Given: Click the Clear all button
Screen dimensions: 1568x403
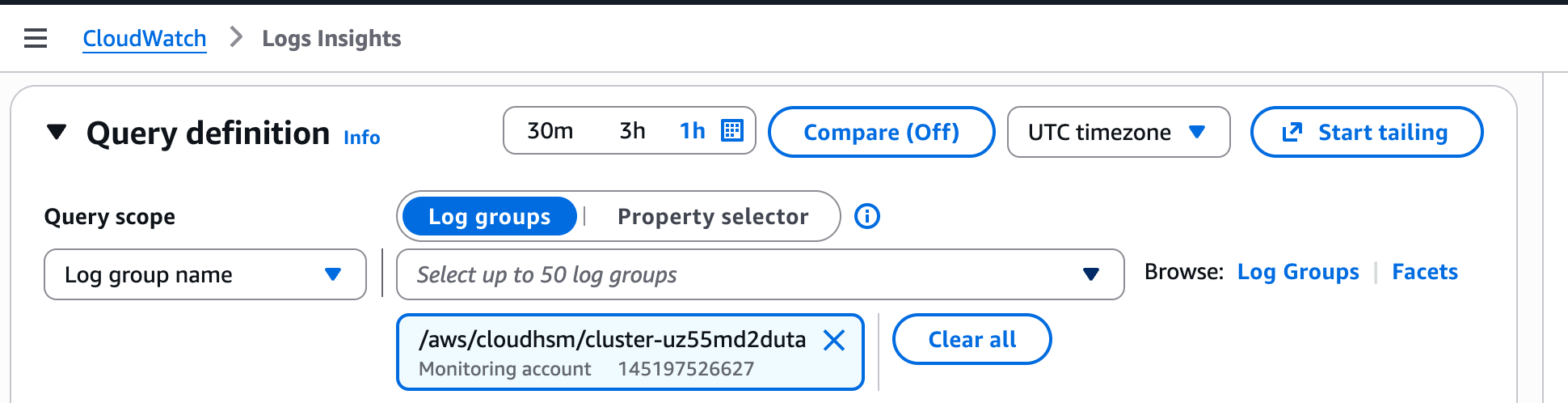Looking at the screenshot, I should (972, 340).
